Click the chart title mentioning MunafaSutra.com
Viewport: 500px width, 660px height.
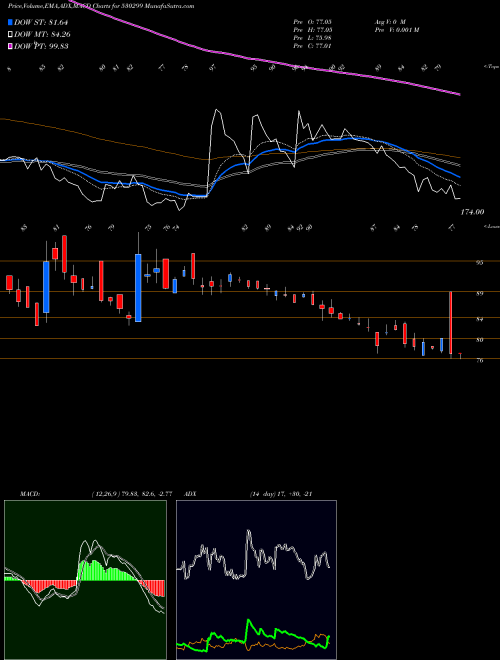click(x=101, y=6)
